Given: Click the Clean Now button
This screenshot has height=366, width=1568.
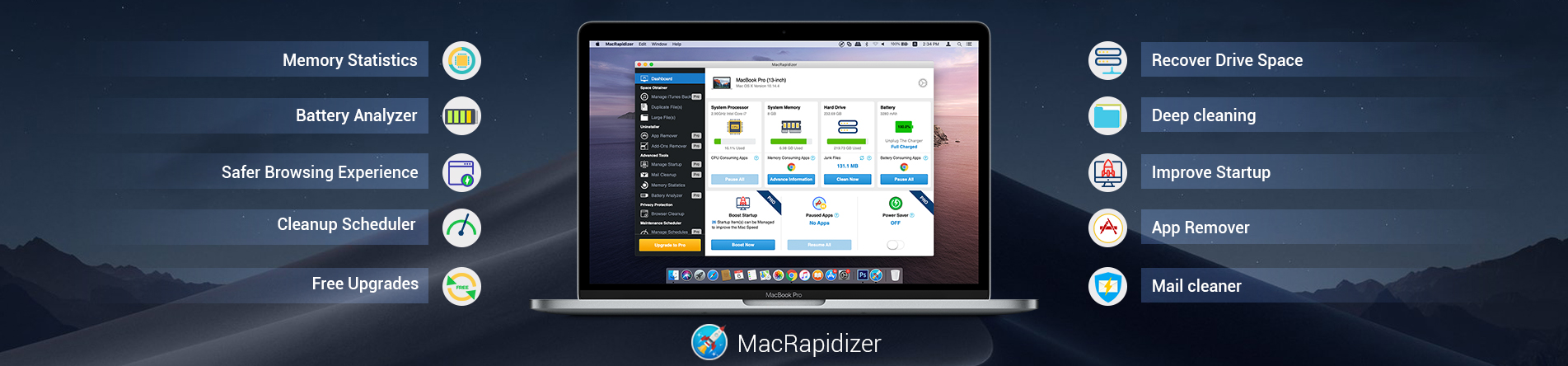Looking at the screenshot, I should tap(847, 179).
